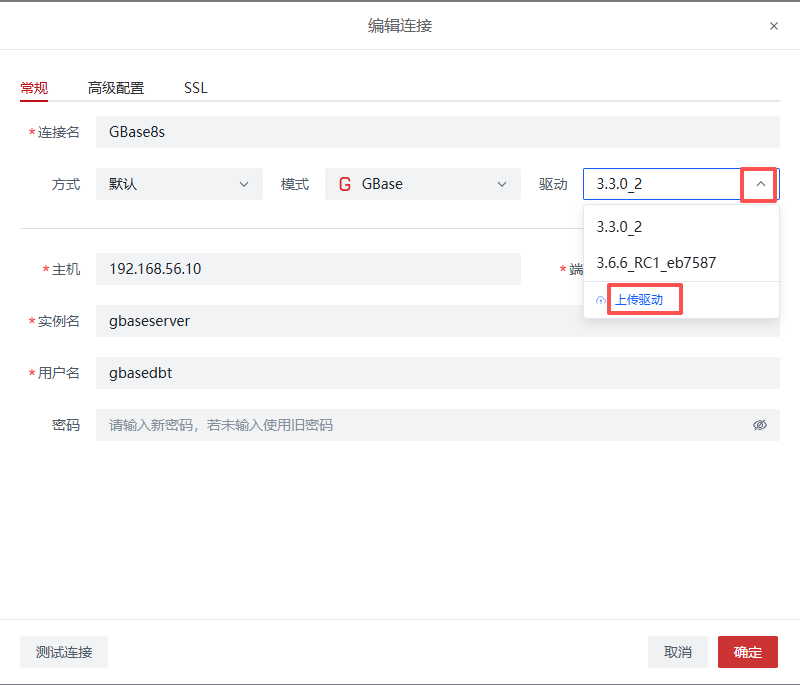Screen dimensions: 800x685
Task: Open the SSL tab
Action: (x=195, y=88)
